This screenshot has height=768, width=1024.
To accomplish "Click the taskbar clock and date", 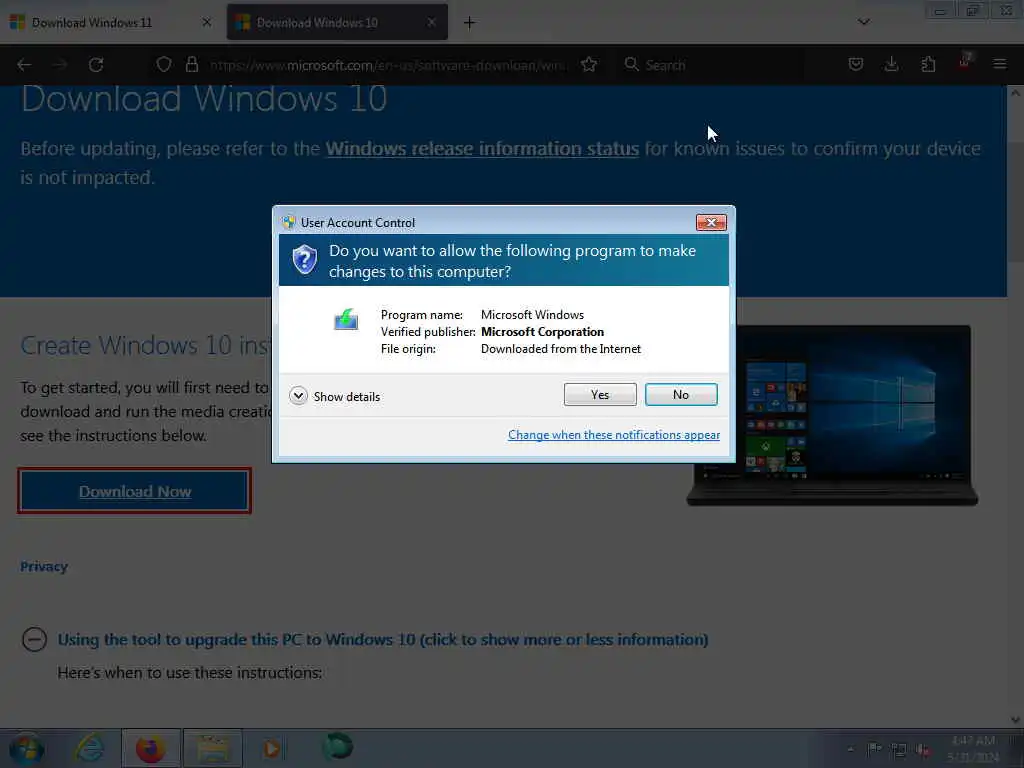I will 973,748.
